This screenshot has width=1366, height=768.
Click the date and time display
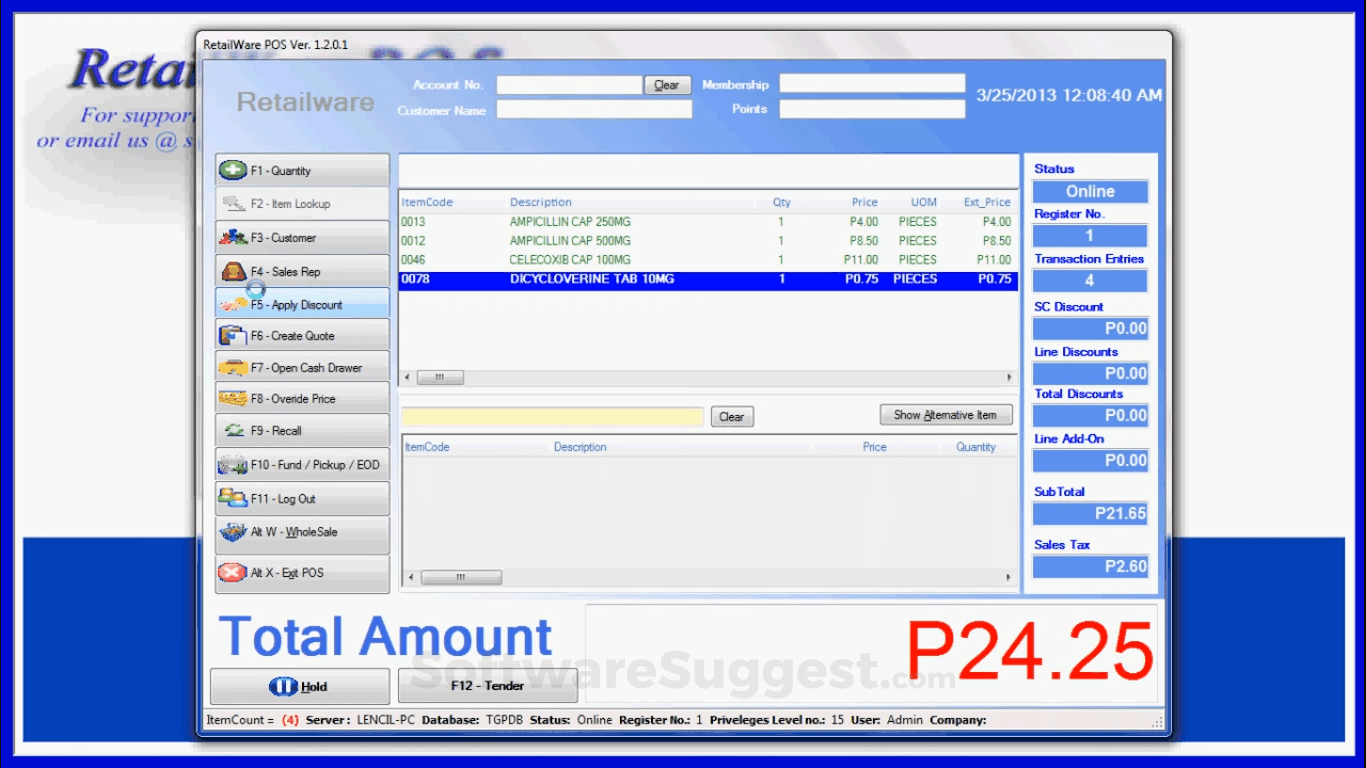click(1069, 95)
